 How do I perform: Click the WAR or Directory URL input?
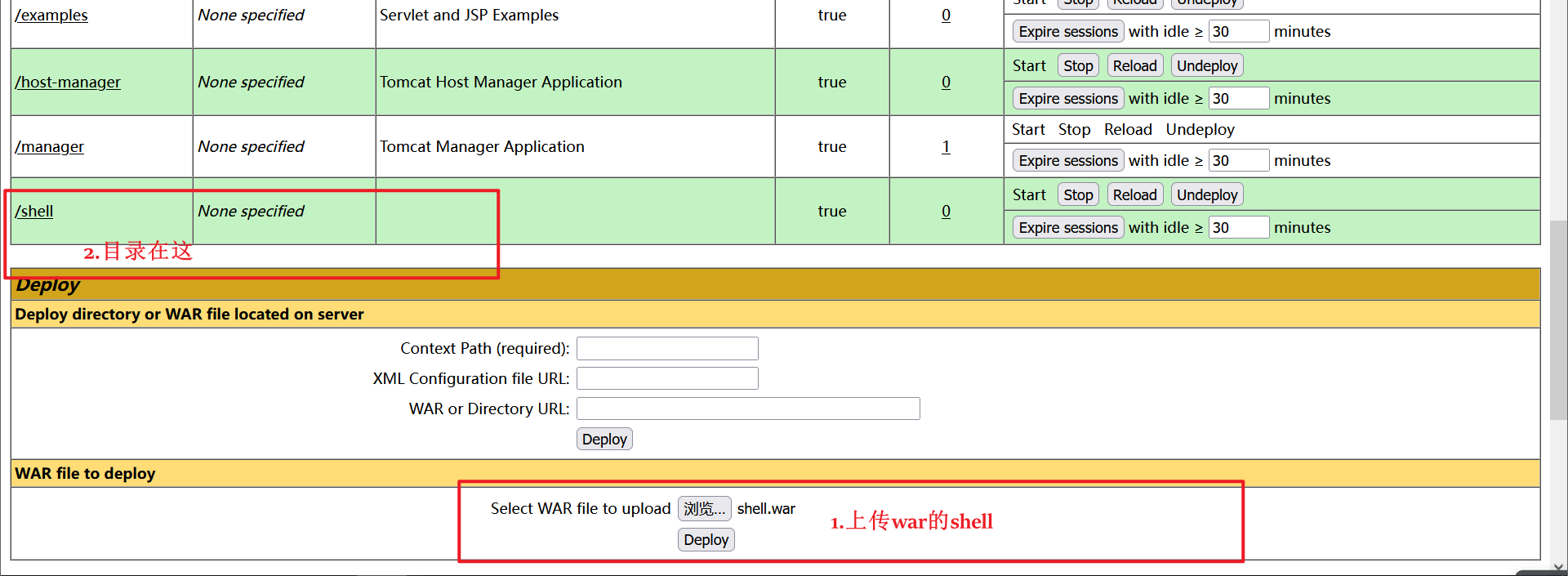point(748,409)
